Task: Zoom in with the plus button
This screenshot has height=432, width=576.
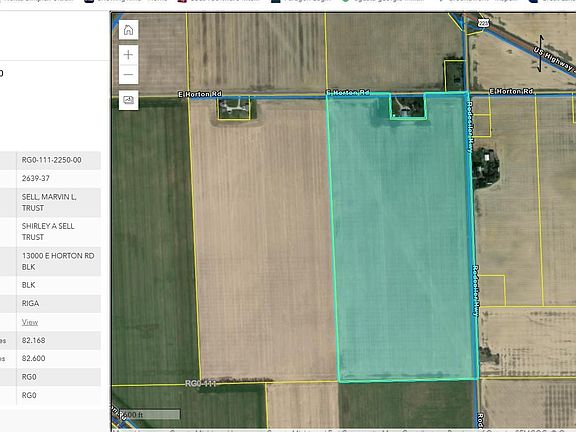Action: coord(128,55)
